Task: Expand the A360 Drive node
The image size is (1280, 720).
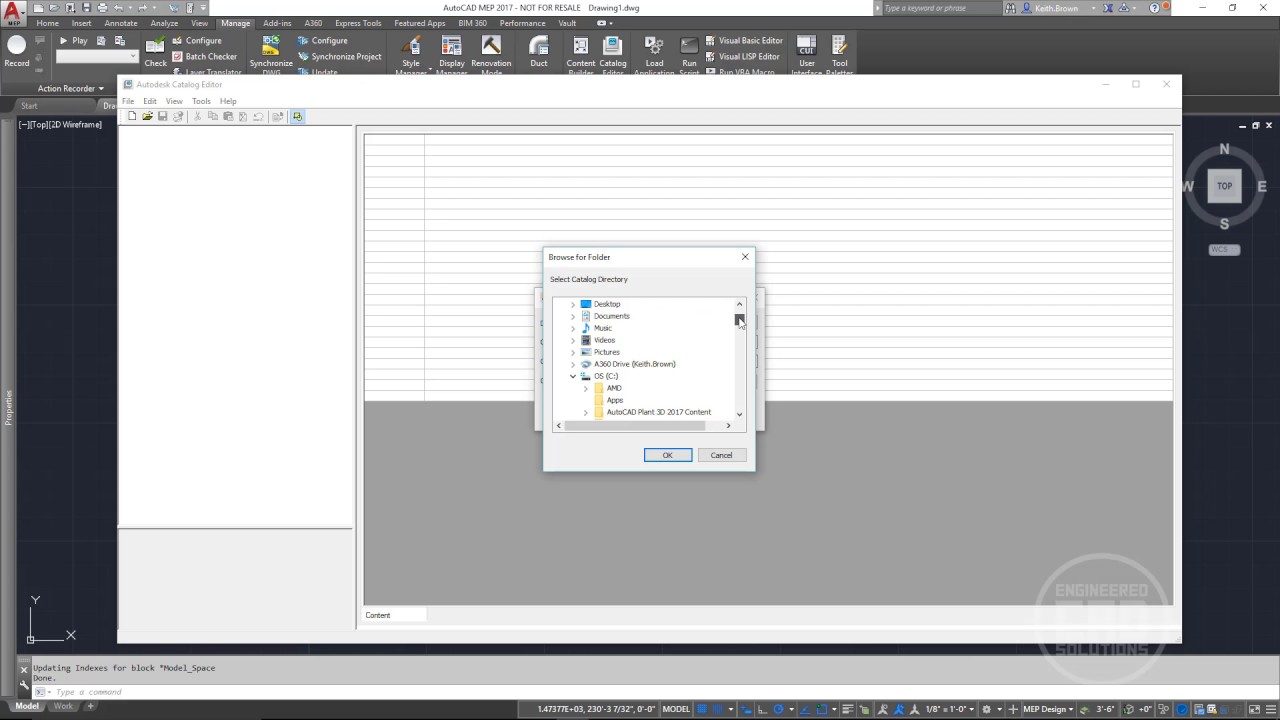Action: 573,364
